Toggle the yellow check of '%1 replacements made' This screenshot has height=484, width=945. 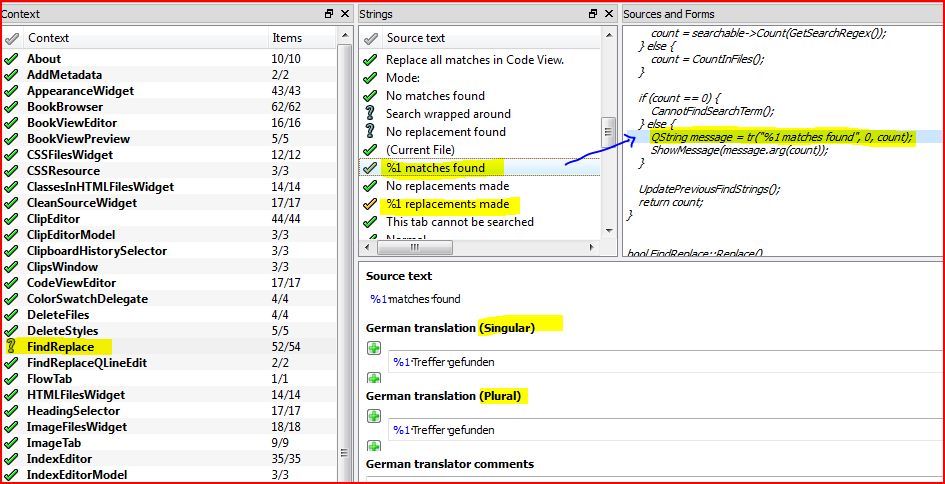tap(370, 204)
